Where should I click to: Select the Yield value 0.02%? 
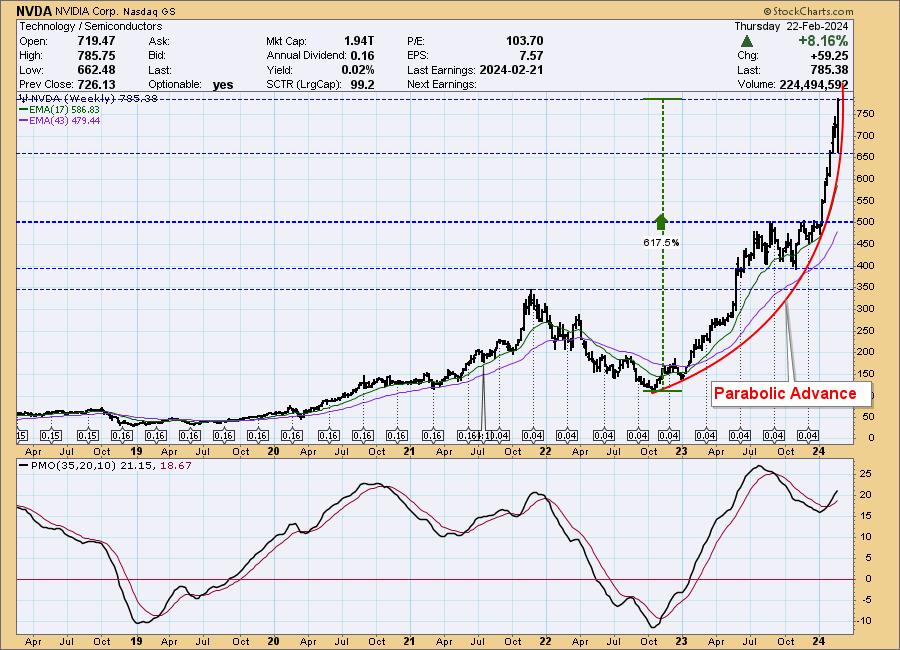point(358,70)
